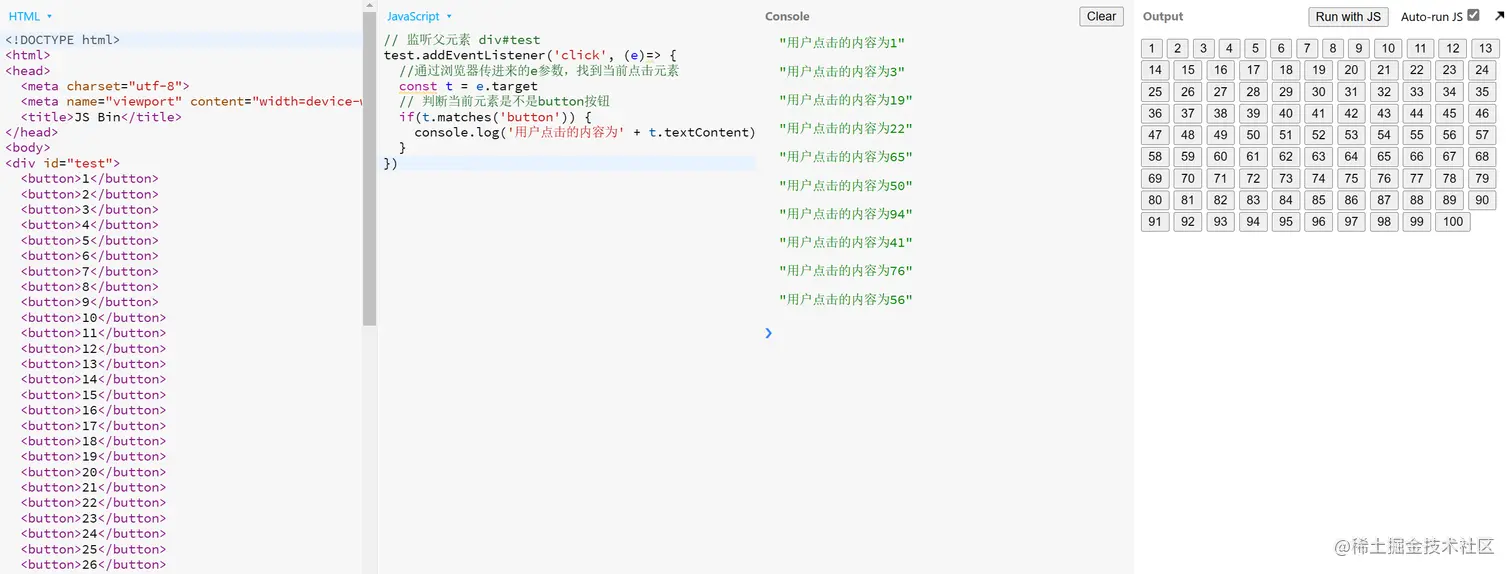Clear the console output
This screenshot has width=1512, height=574.
[x=1101, y=16]
